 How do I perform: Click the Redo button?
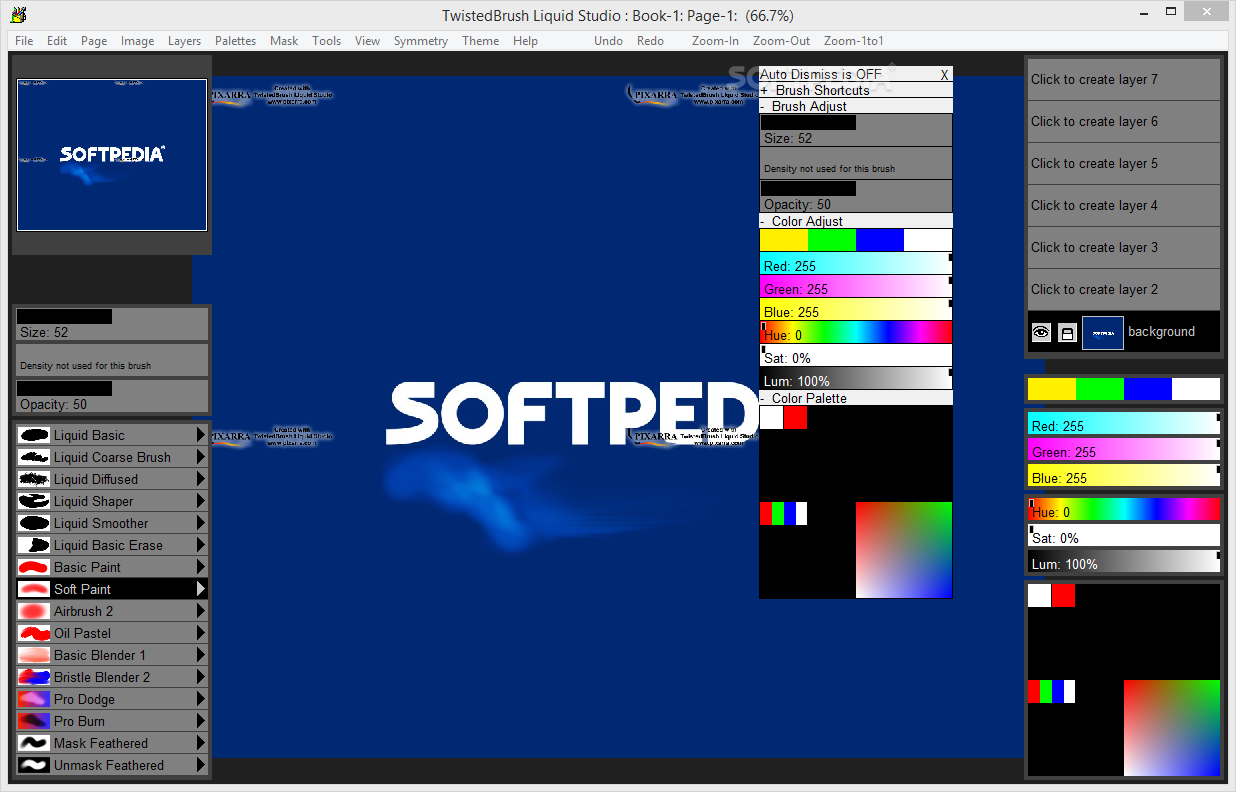click(x=650, y=41)
